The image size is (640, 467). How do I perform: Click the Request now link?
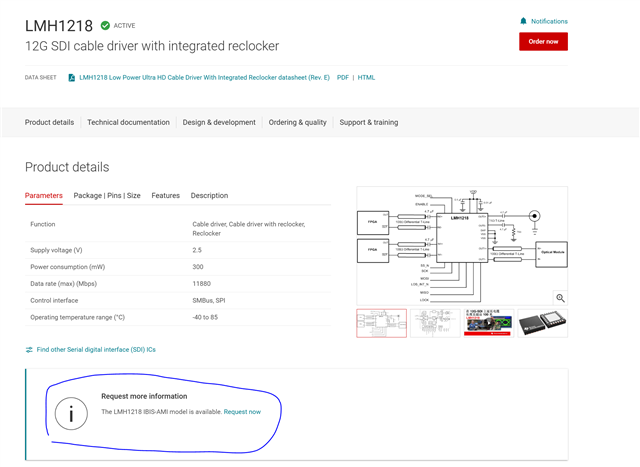242,412
